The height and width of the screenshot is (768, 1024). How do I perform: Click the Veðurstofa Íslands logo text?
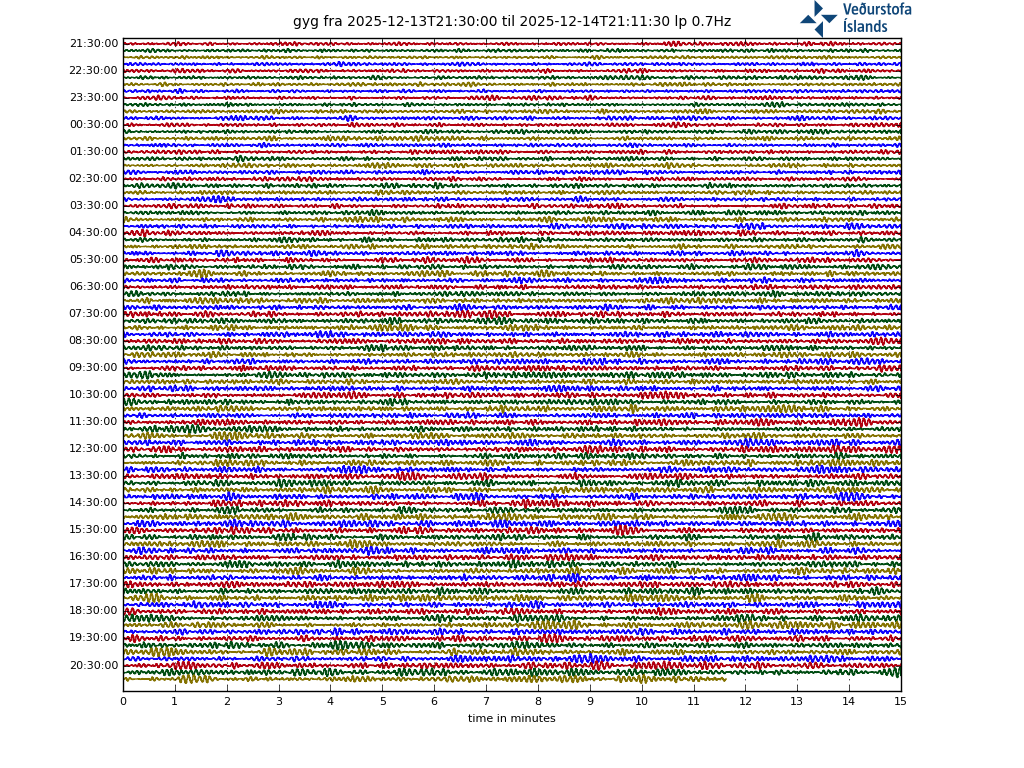(x=876, y=18)
